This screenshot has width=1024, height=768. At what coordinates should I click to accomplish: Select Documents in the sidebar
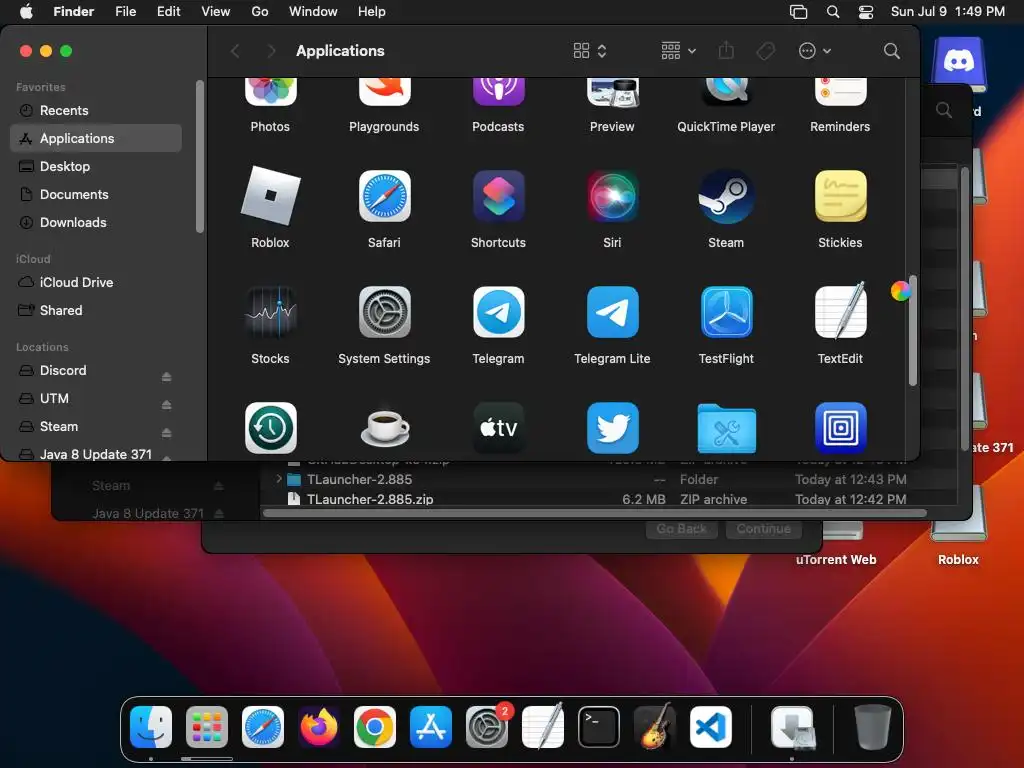[x=96, y=195]
